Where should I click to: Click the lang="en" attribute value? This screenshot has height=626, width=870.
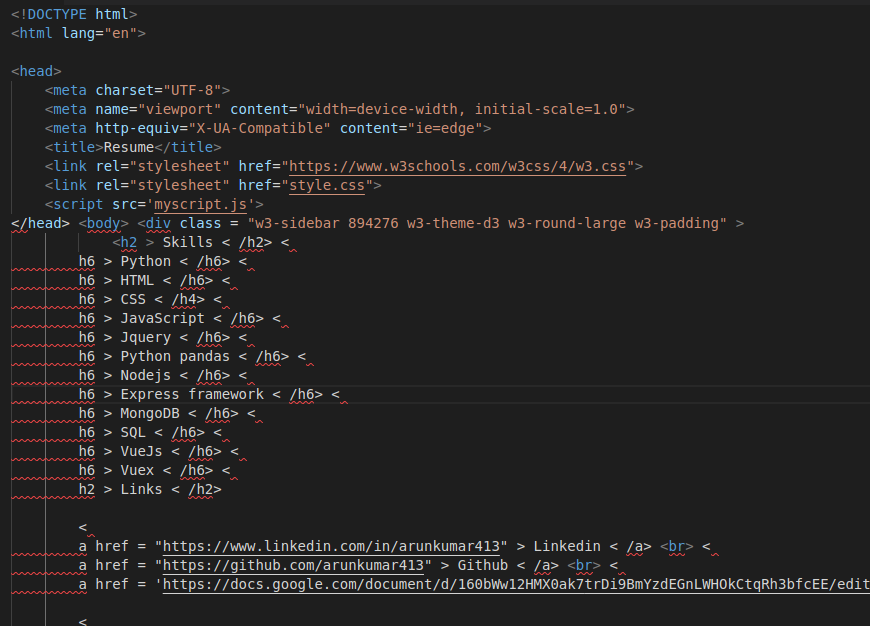coord(120,33)
